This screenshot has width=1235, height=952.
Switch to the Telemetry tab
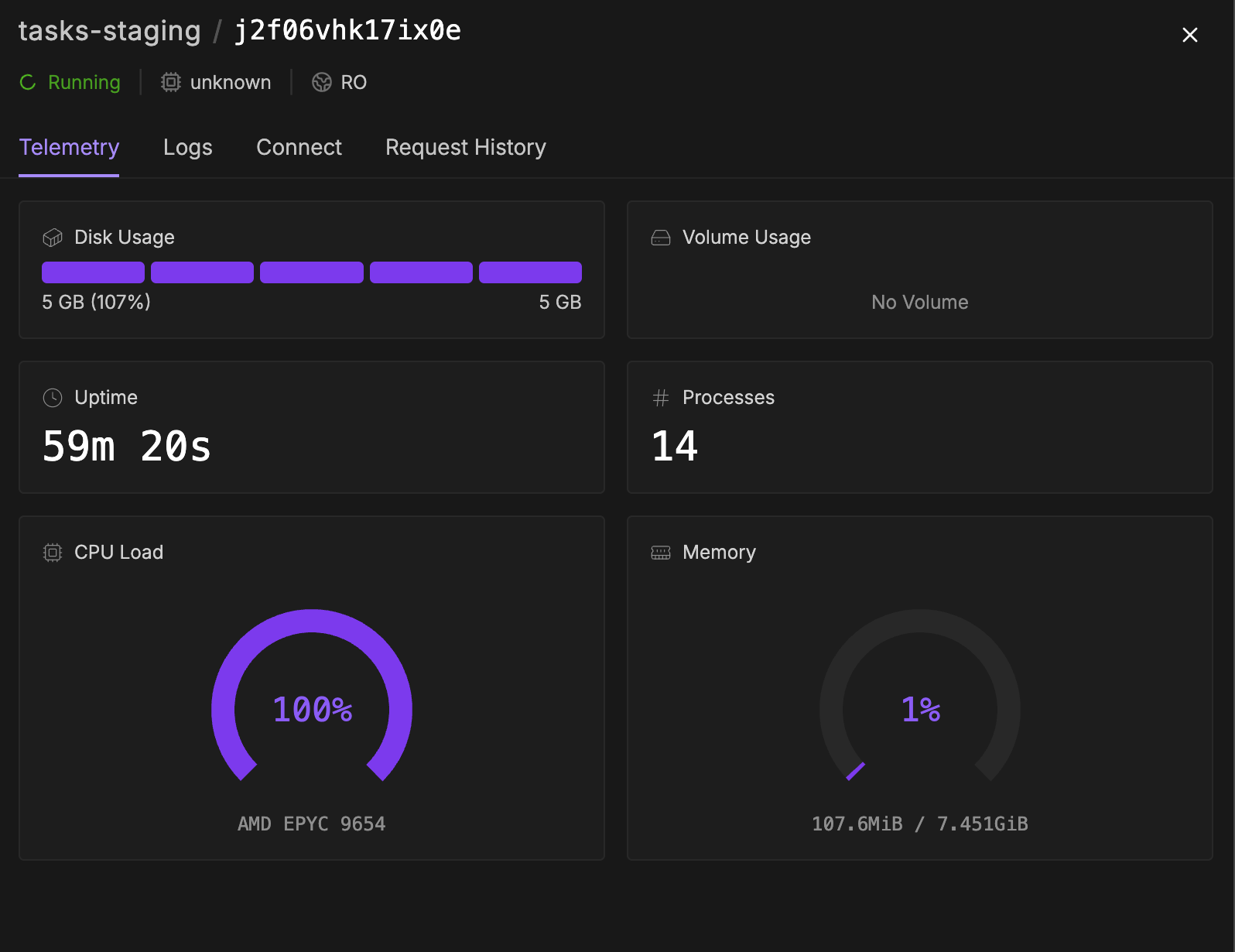click(69, 147)
